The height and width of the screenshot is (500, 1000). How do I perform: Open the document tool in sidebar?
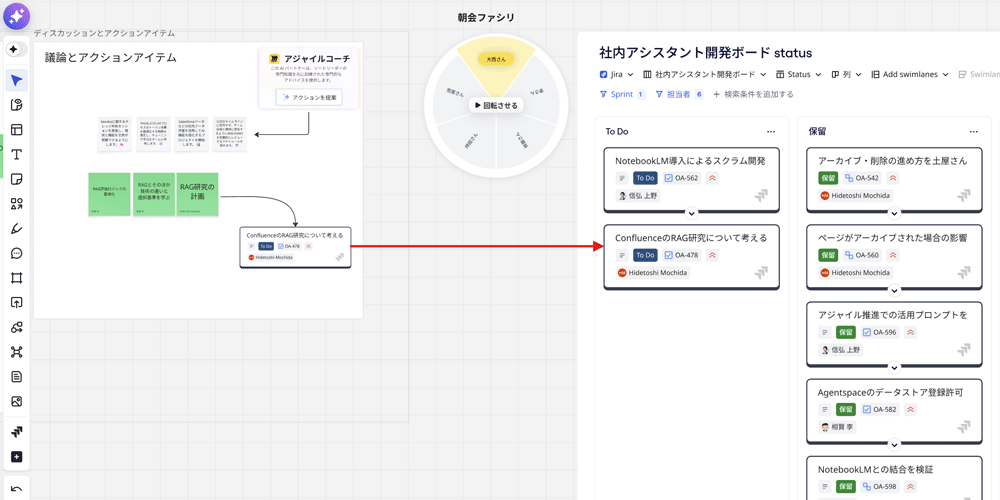point(17,376)
